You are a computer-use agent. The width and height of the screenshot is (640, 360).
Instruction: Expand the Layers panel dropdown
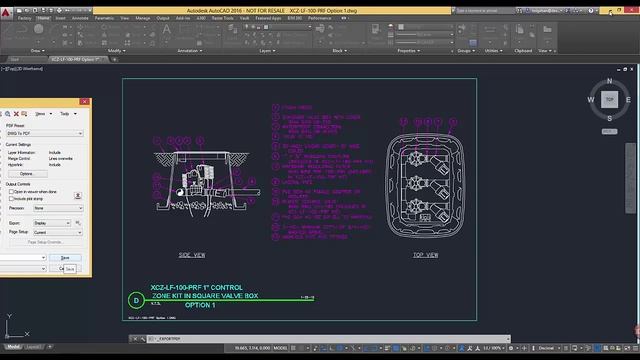tap(267, 51)
